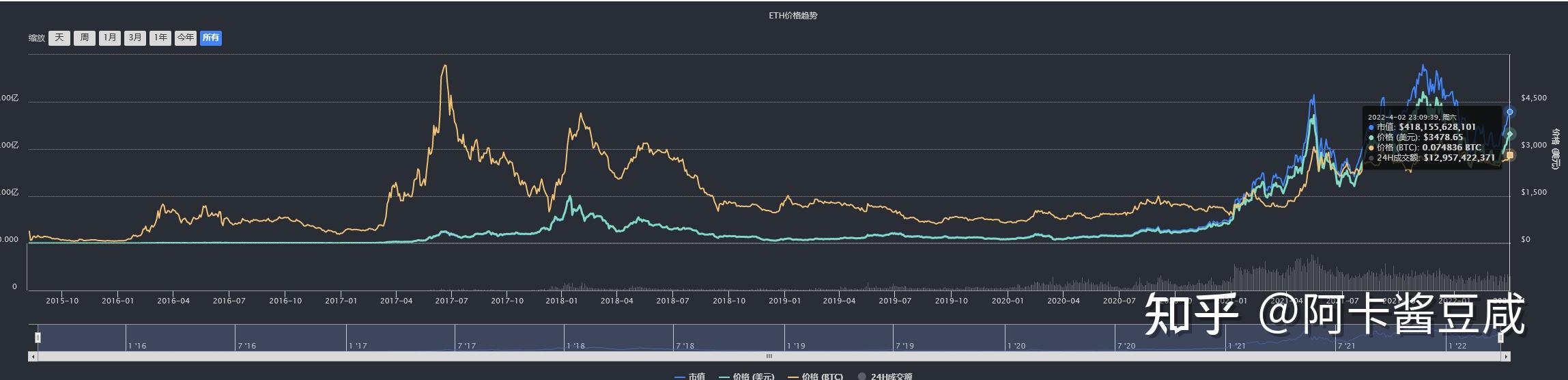Image resolution: width=1568 pixels, height=380 pixels.
Task: Click the blue market-cap point marker
Action: coord(1510,111)
